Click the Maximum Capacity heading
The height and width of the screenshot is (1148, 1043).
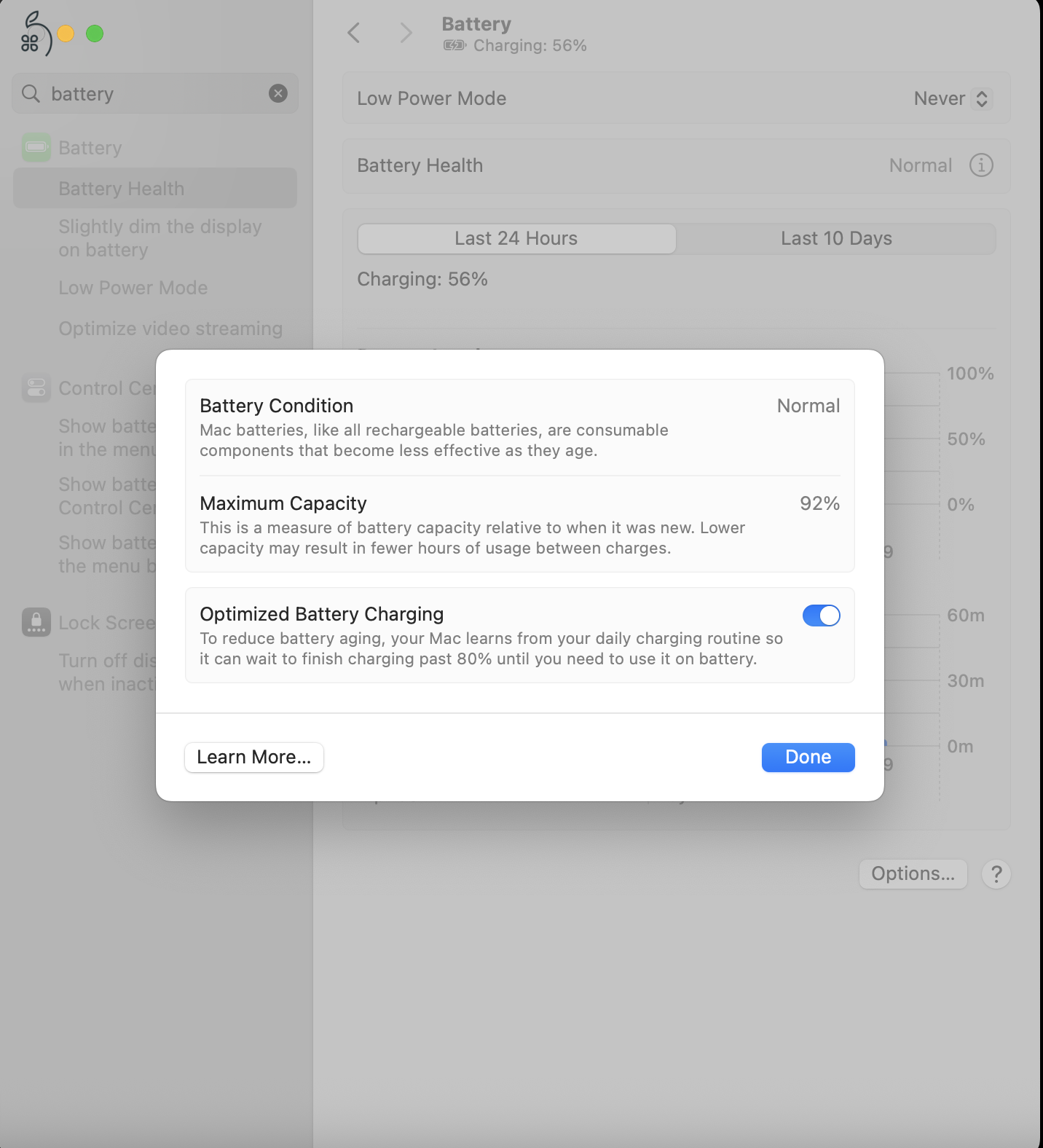283,503
